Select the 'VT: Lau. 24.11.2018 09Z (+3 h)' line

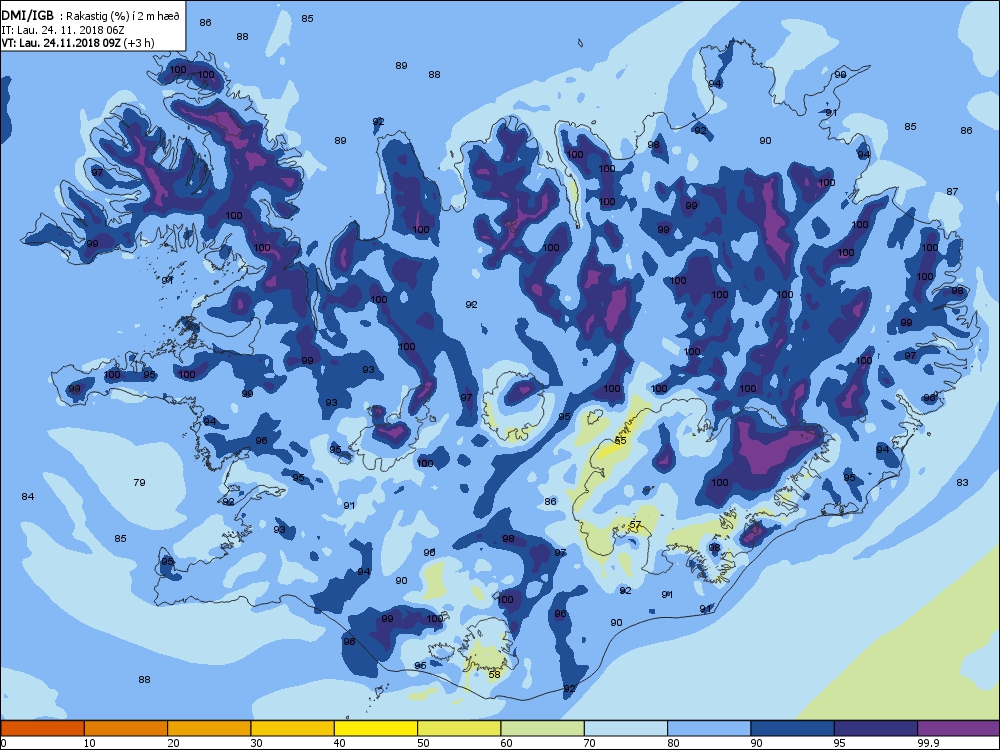click(x=78, y=43)
